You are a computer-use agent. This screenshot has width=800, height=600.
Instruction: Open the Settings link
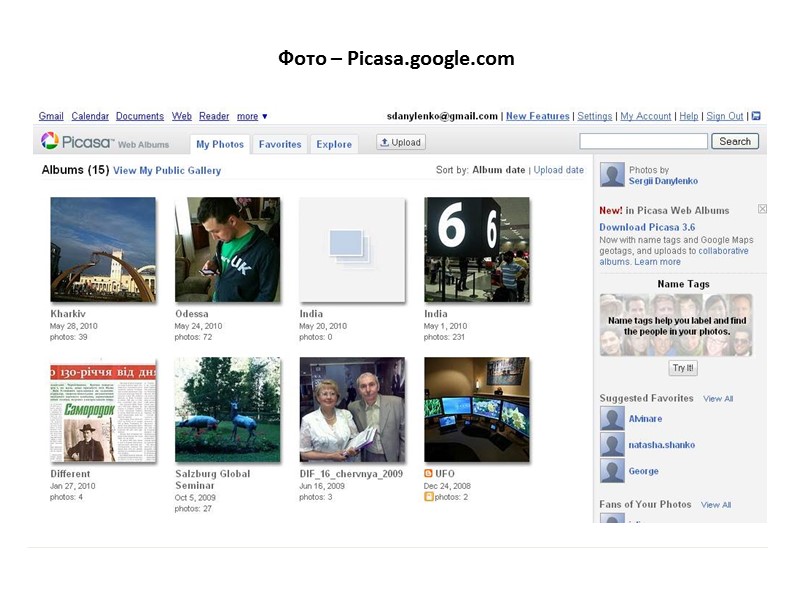594,116
